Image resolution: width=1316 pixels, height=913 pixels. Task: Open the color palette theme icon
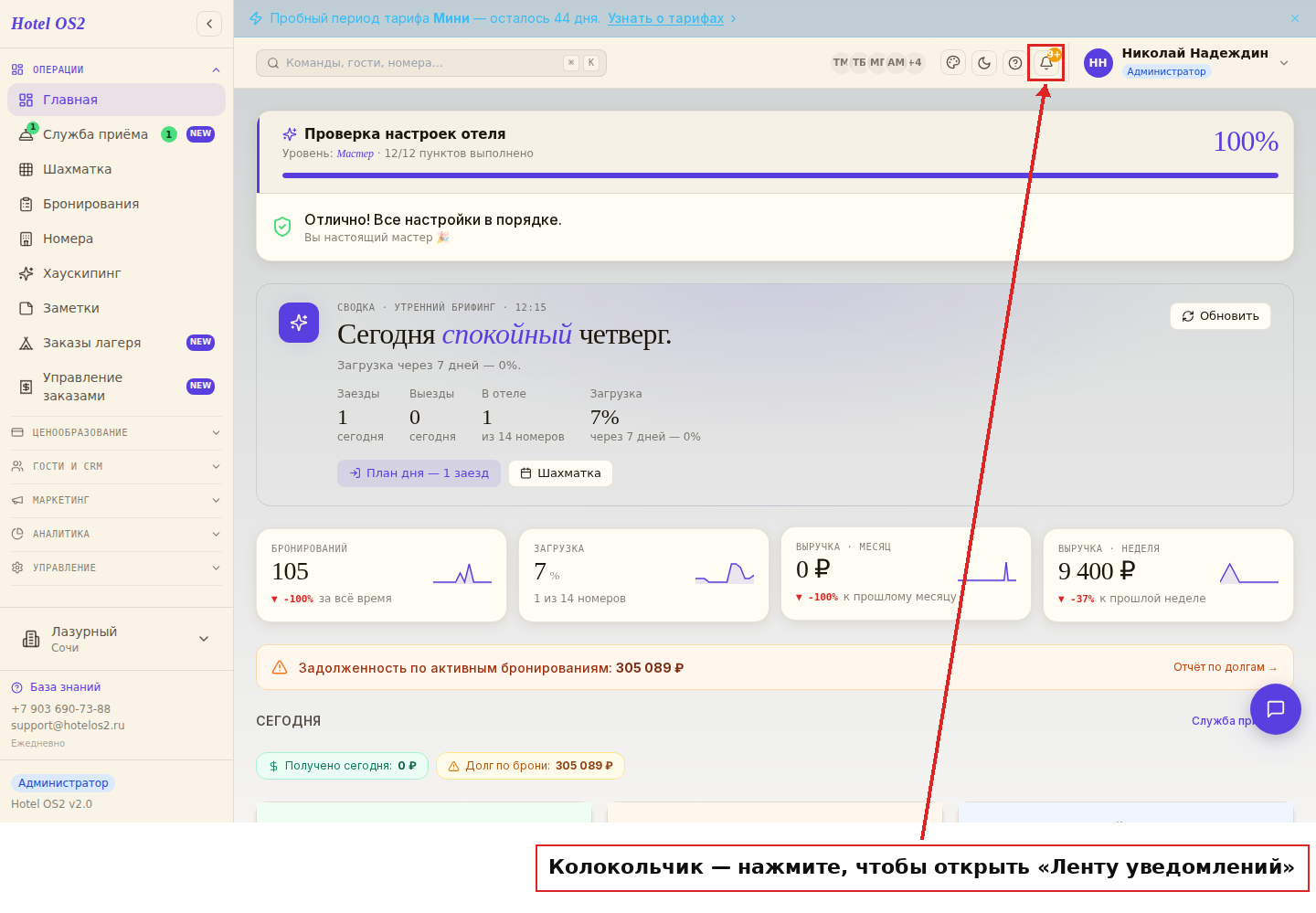(x=953, y=63)
